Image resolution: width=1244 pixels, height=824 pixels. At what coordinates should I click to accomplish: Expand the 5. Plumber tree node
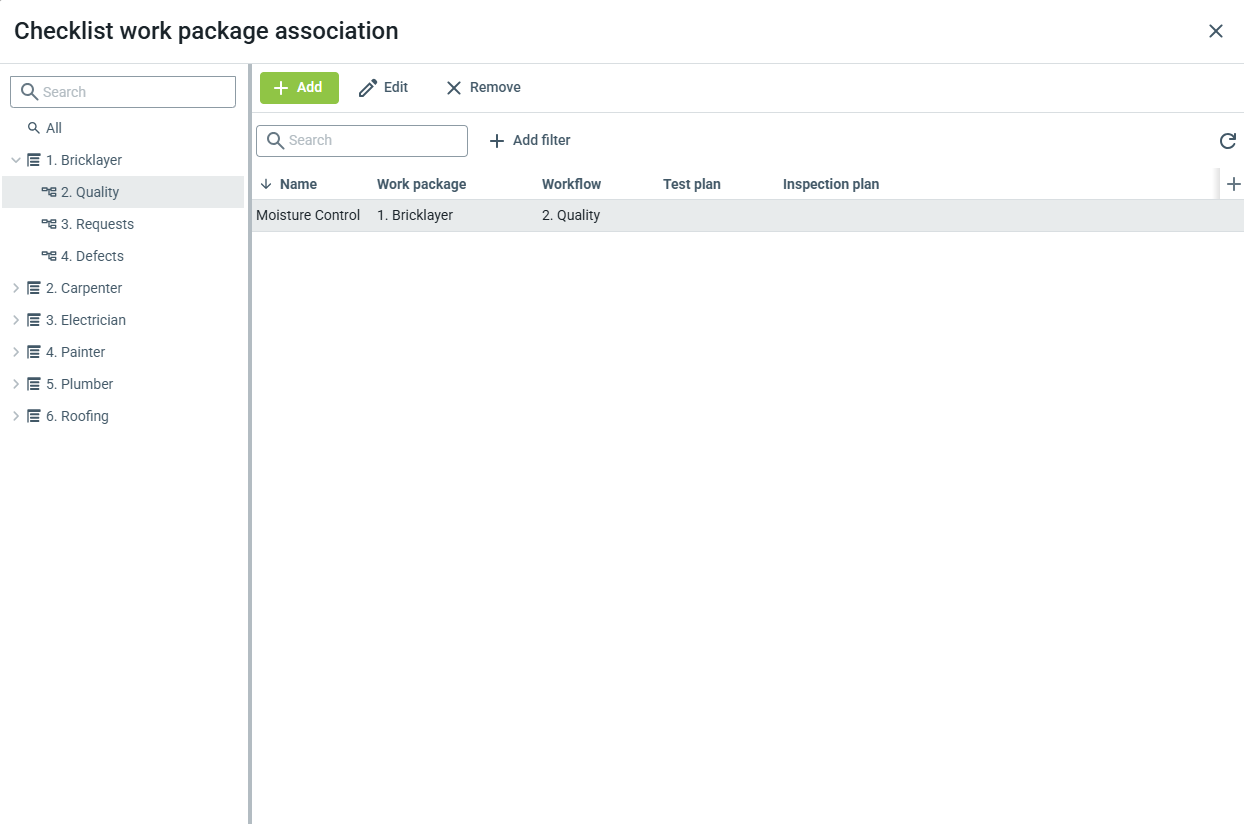click(x=16, y=384)
